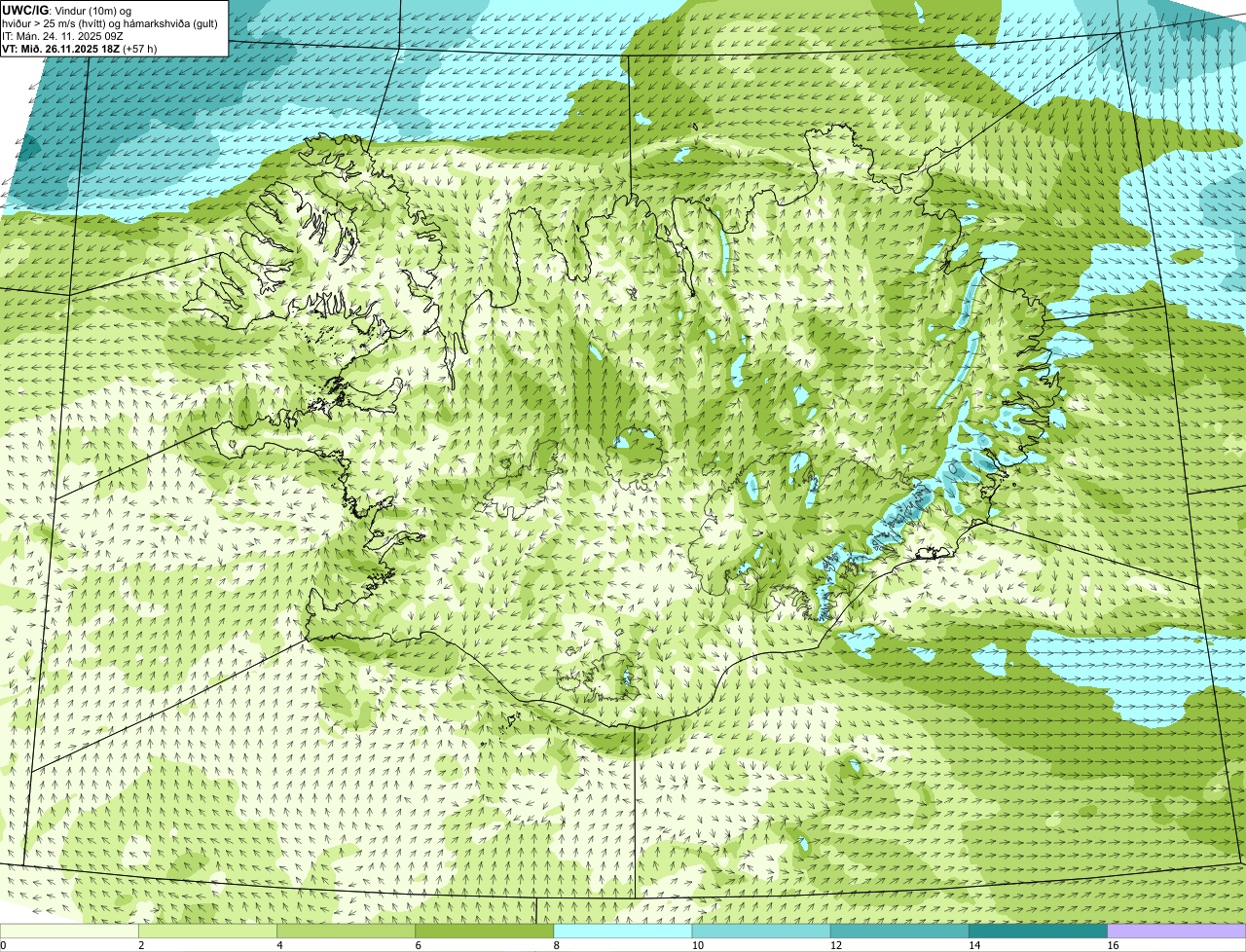This screenshot has width=1246, height=952.
Task: Click the "10" tick label on the color scale
Action: (x=697, y=945)
